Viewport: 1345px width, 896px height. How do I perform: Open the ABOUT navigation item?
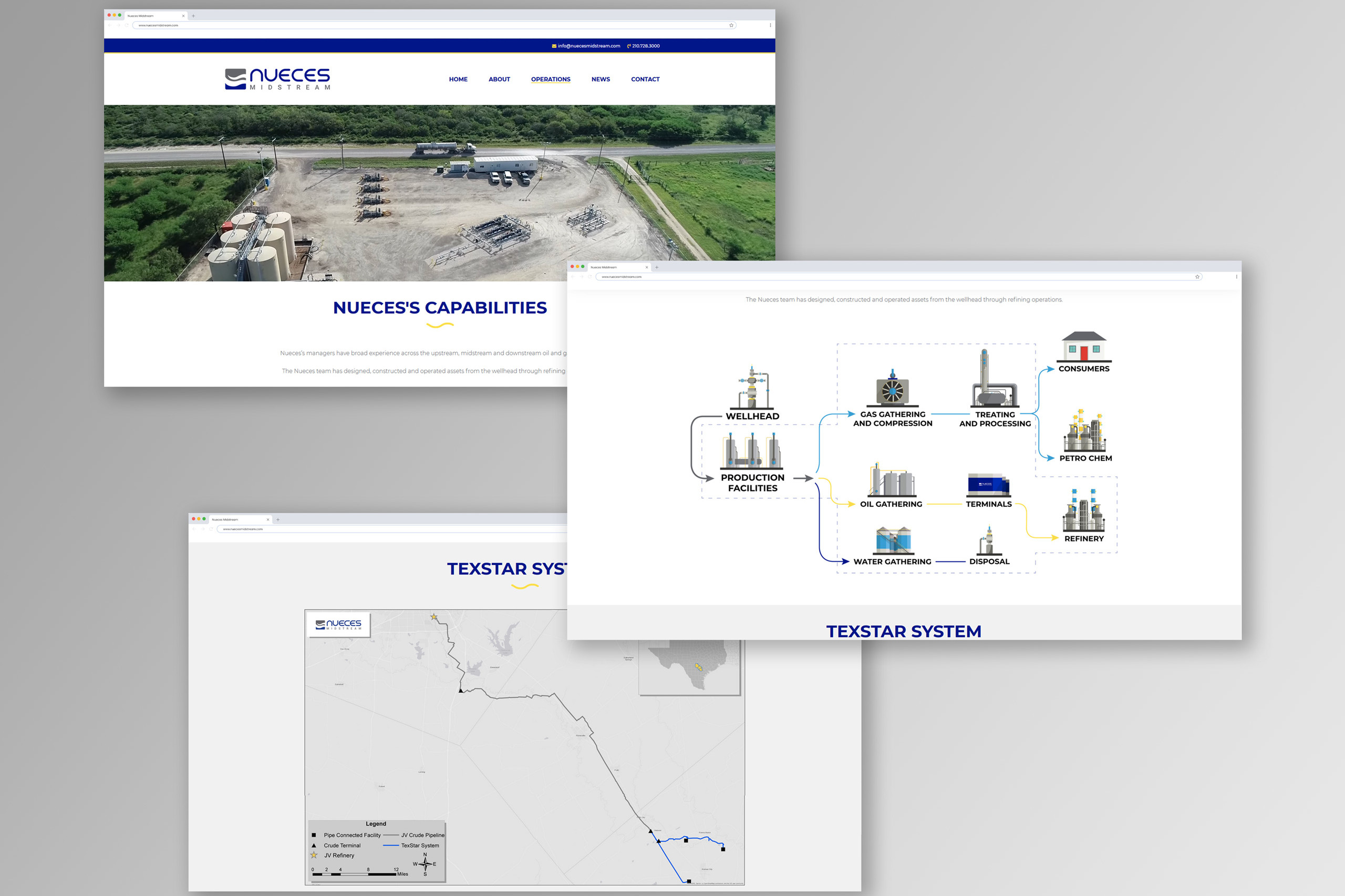click(499, 79)
